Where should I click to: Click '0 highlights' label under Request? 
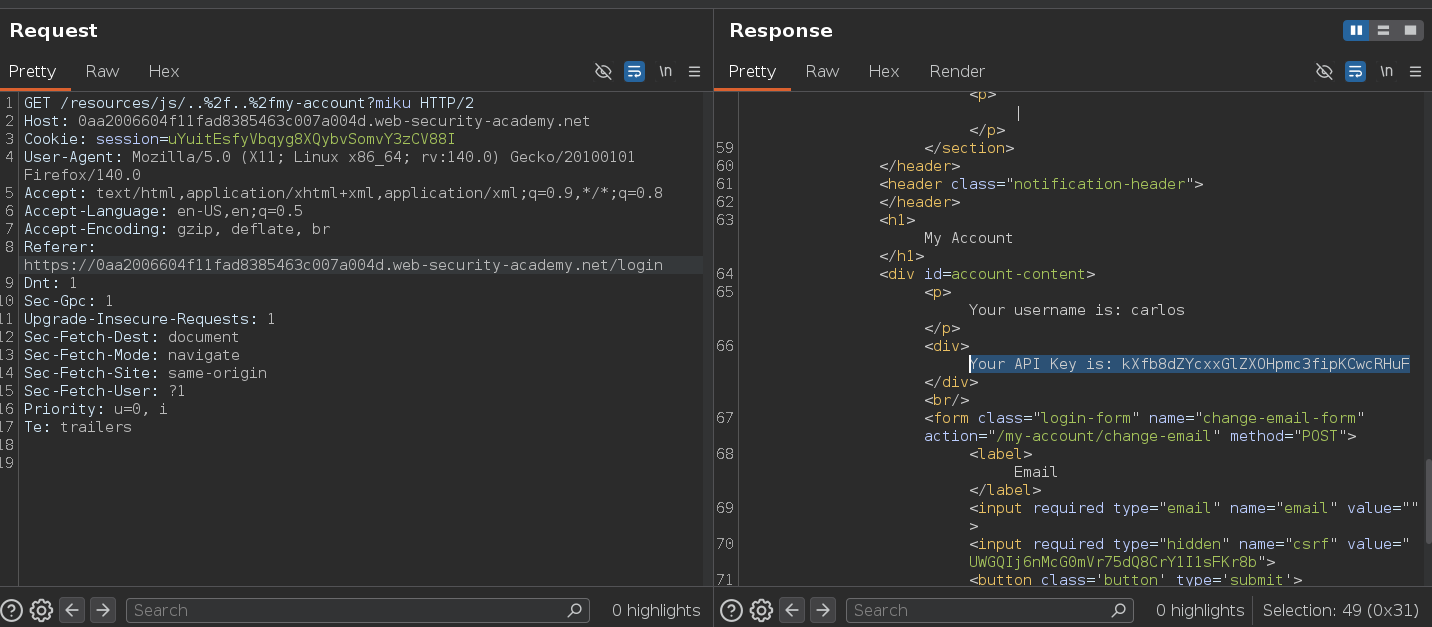[656, 610]
